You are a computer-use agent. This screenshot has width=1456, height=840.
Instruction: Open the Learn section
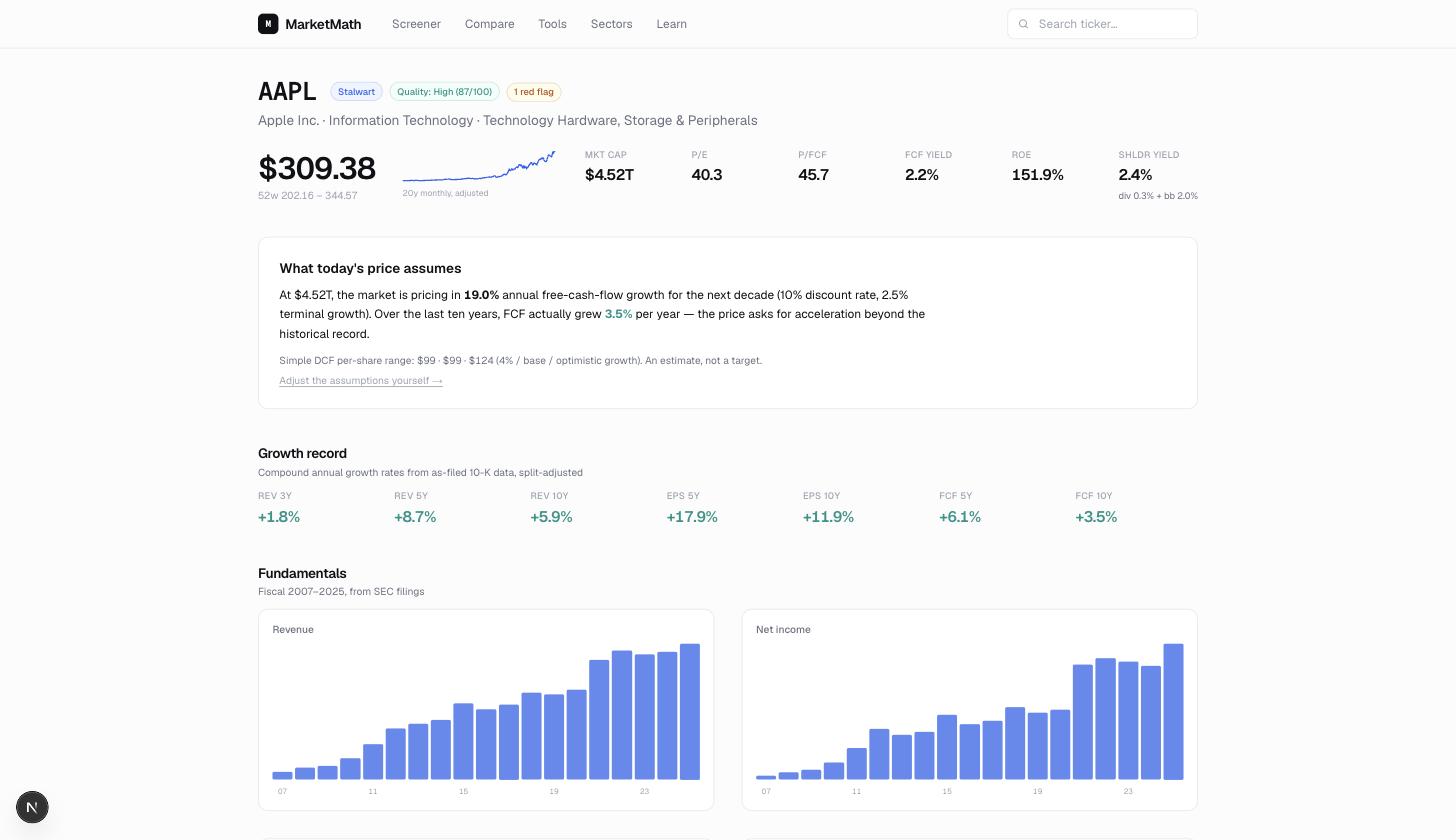671,24
